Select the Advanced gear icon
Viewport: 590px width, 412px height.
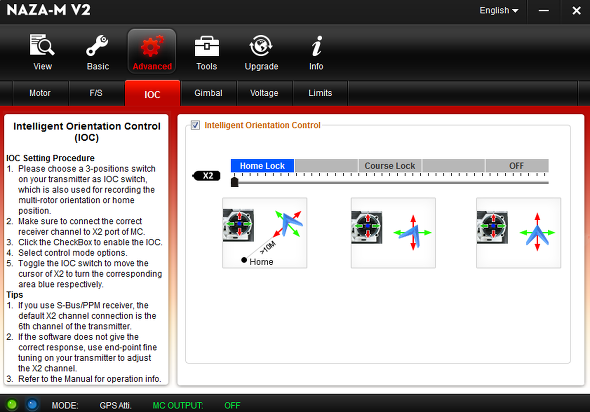click(x=152, y=52)
